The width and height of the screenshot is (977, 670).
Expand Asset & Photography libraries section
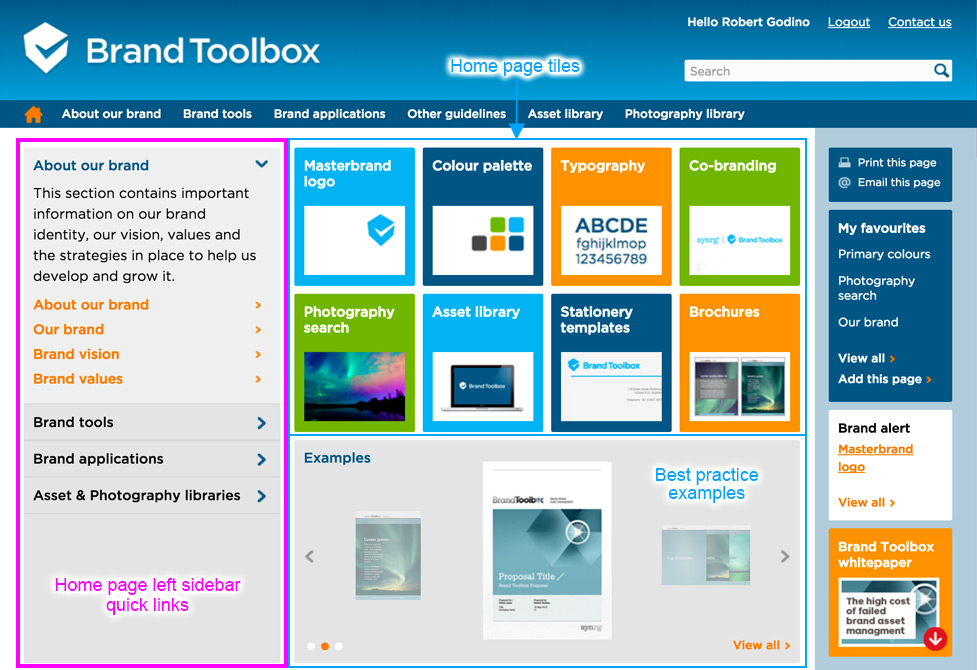[x=261, y=496]
